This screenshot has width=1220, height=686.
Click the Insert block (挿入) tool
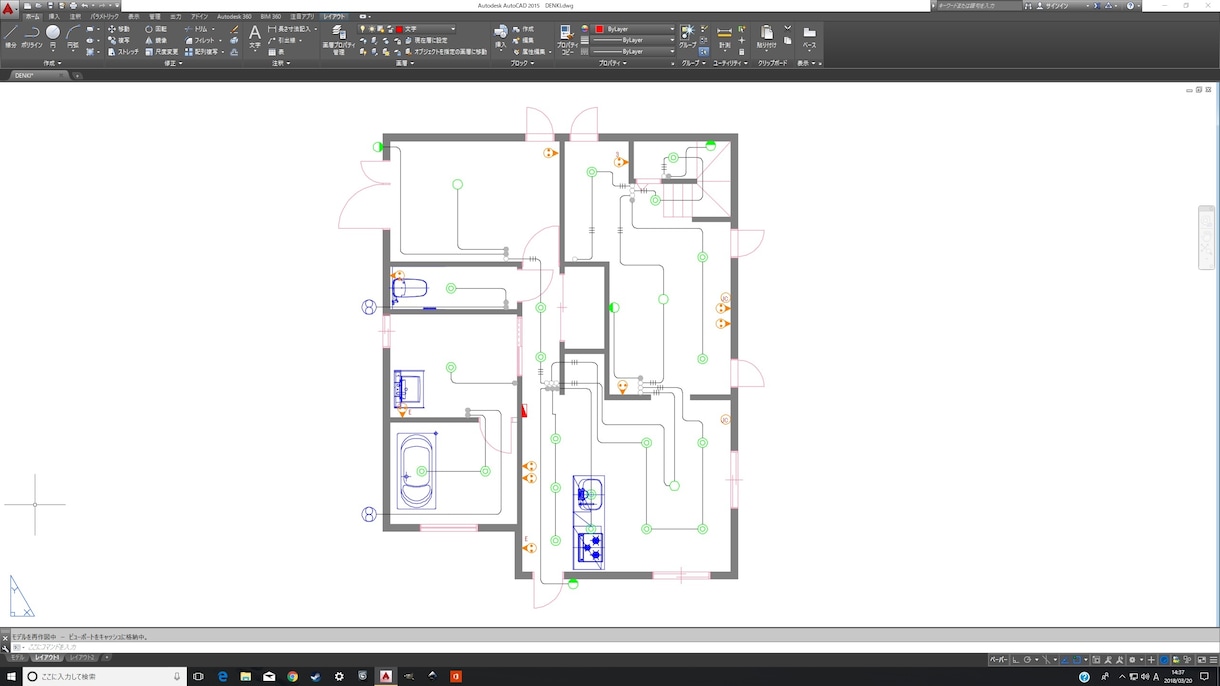click(501, 37)
